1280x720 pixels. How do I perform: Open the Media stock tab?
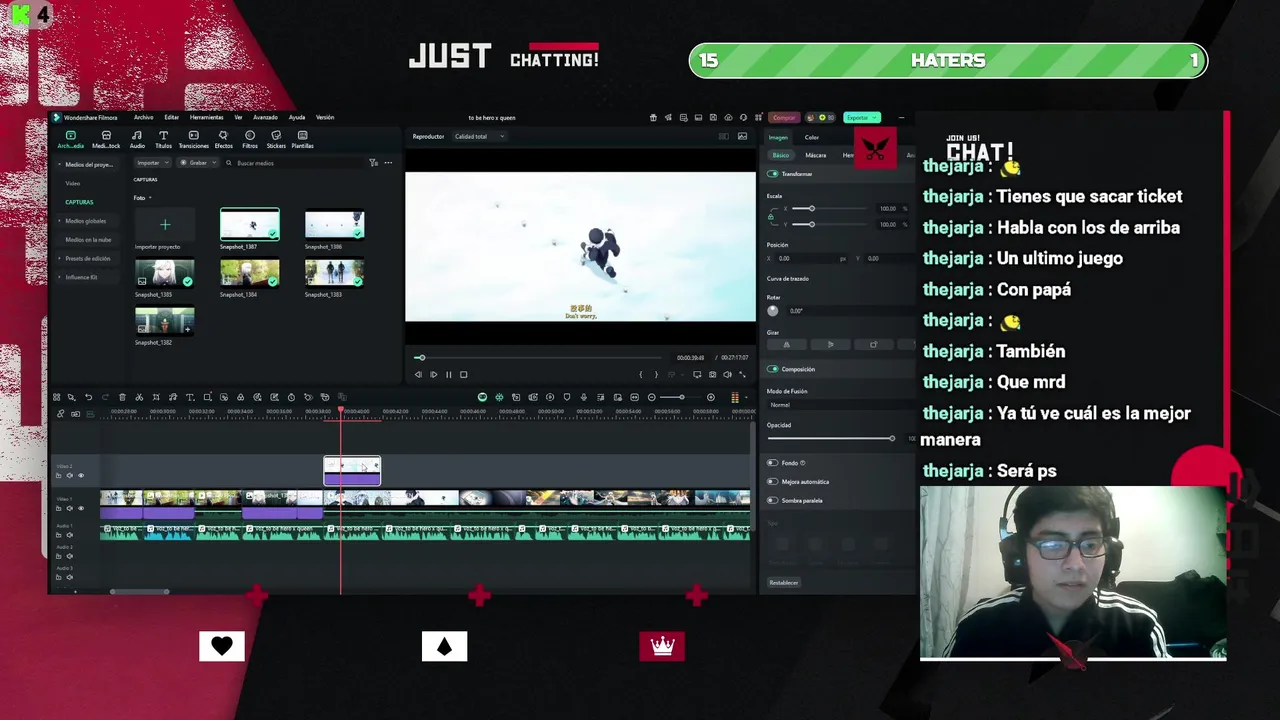point(106,139)
